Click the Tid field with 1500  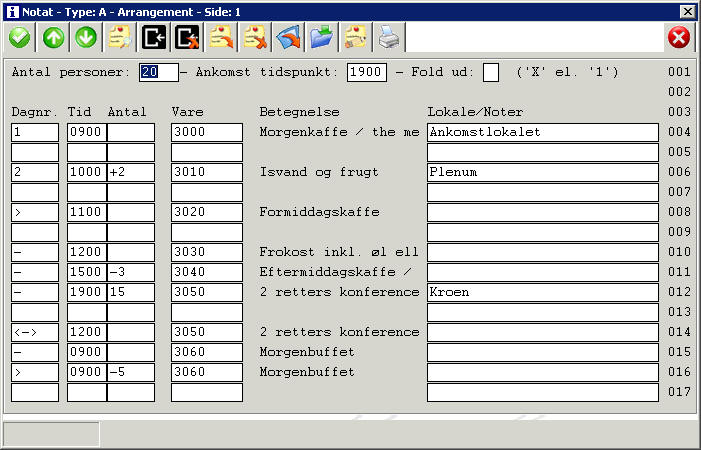click(87, 272)
